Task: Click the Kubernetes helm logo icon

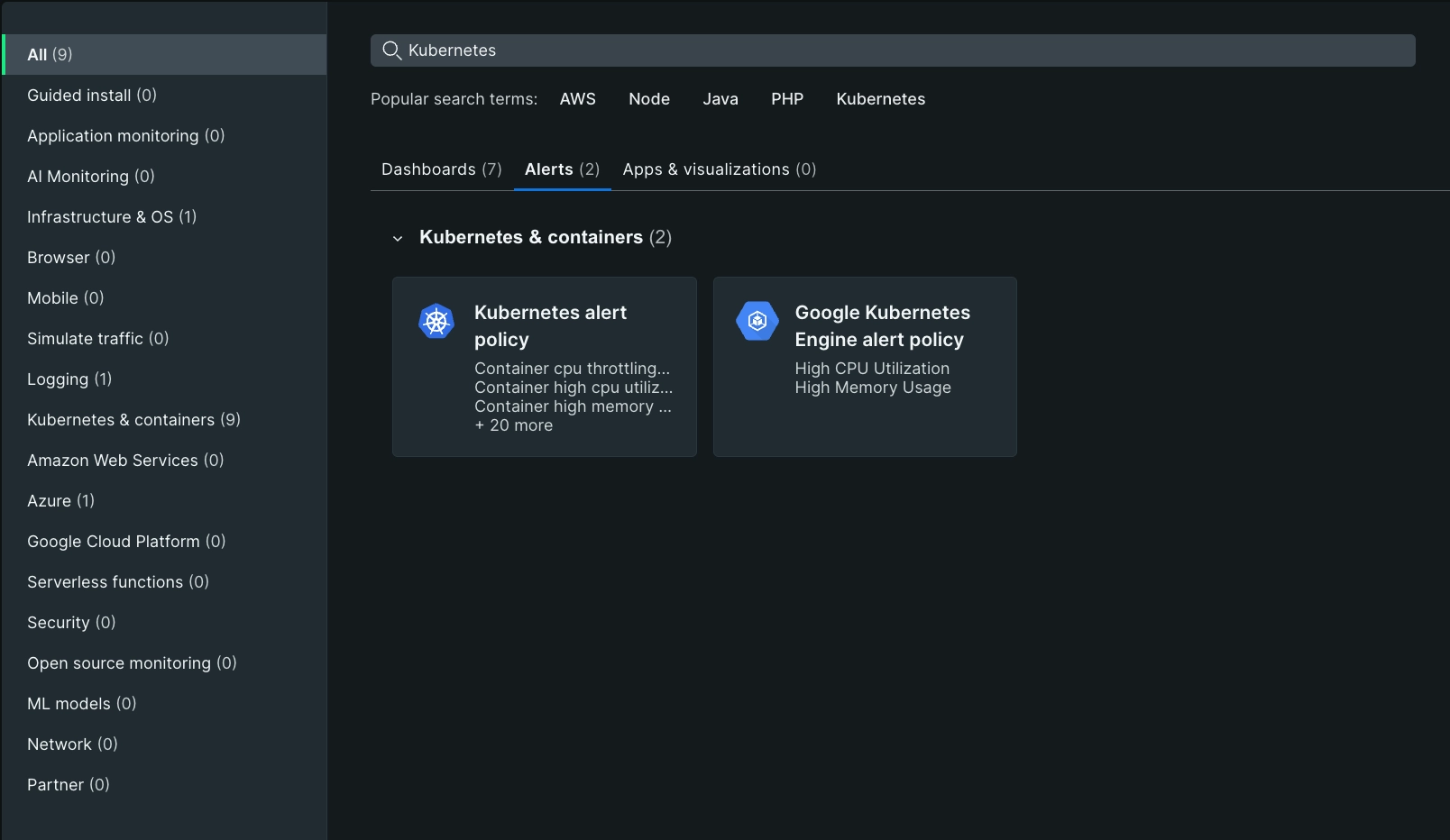Action: 436,321
